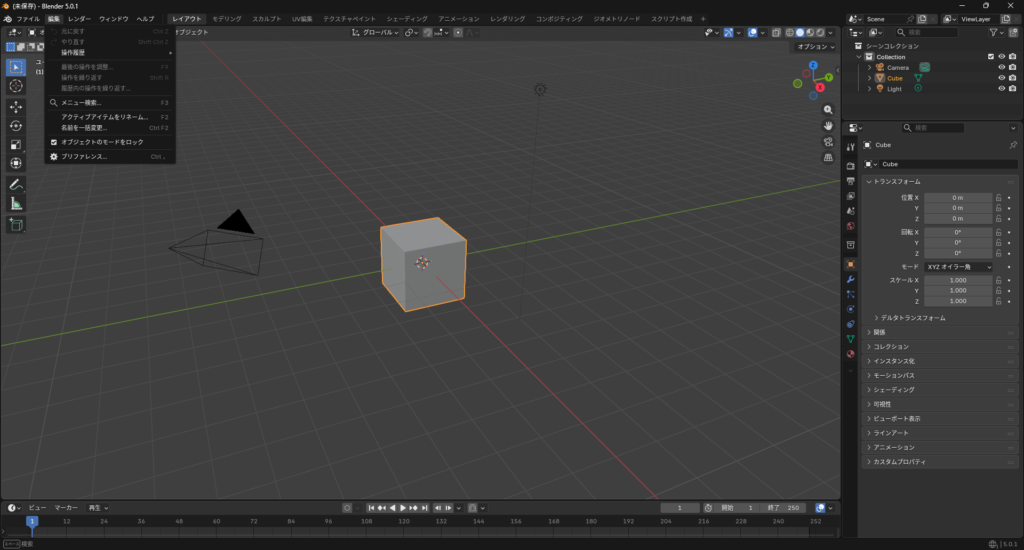Click the メニュー検索 menu entry
The image size is (1024, 550).
(81, 102)
